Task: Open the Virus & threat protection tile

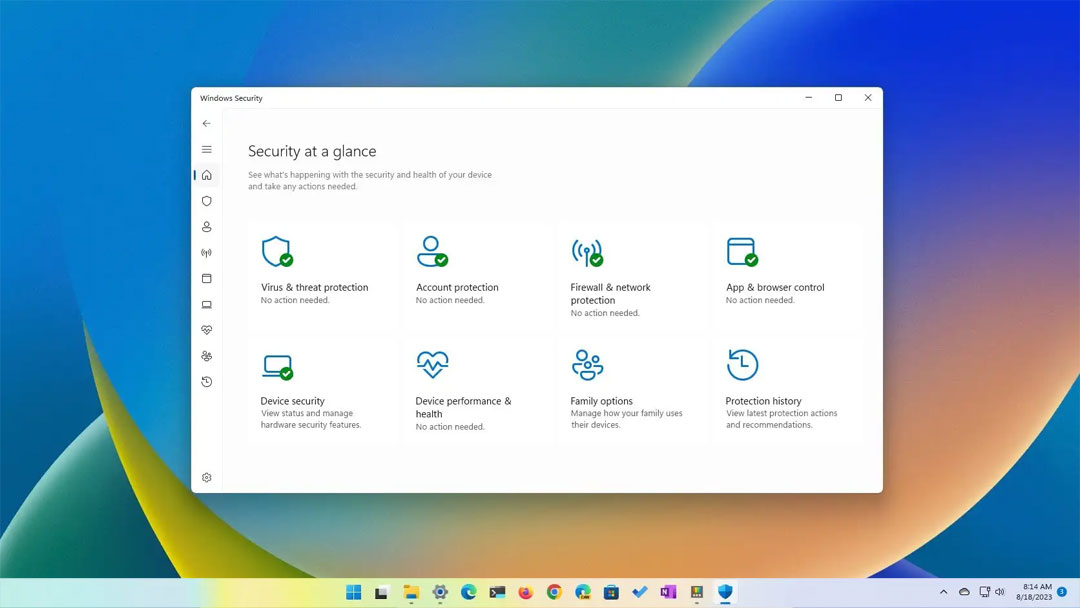Action: coord(323,275)
